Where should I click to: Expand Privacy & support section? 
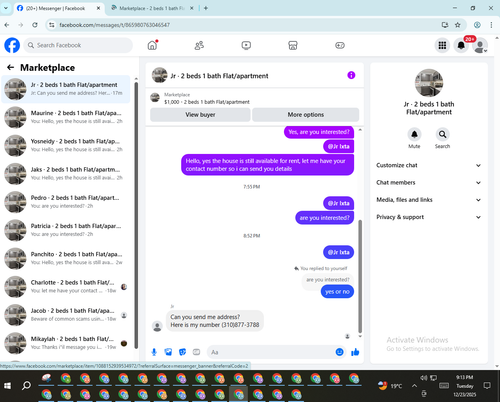click(x=429, y=217)
